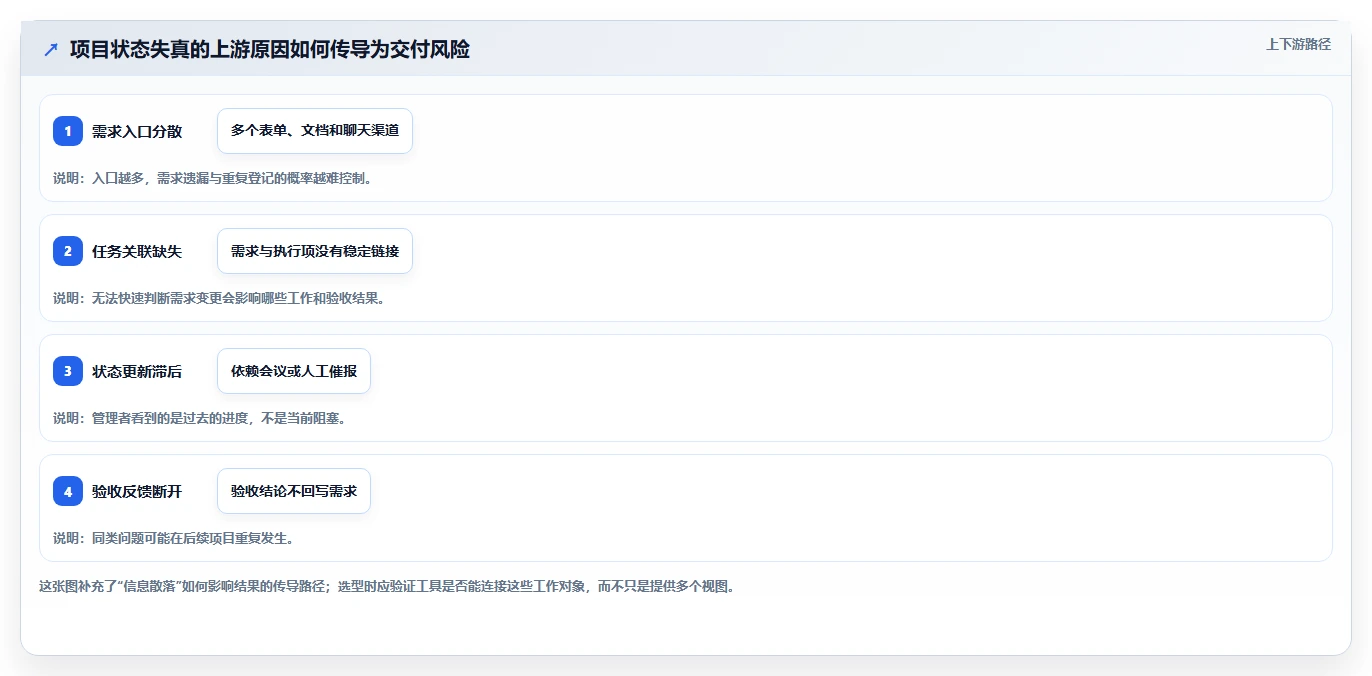This screenshot has width=1372, height=676.
Task: Select the 多个表单、文档和聊天渠道 chip
Action: click(x=315, y=131)
